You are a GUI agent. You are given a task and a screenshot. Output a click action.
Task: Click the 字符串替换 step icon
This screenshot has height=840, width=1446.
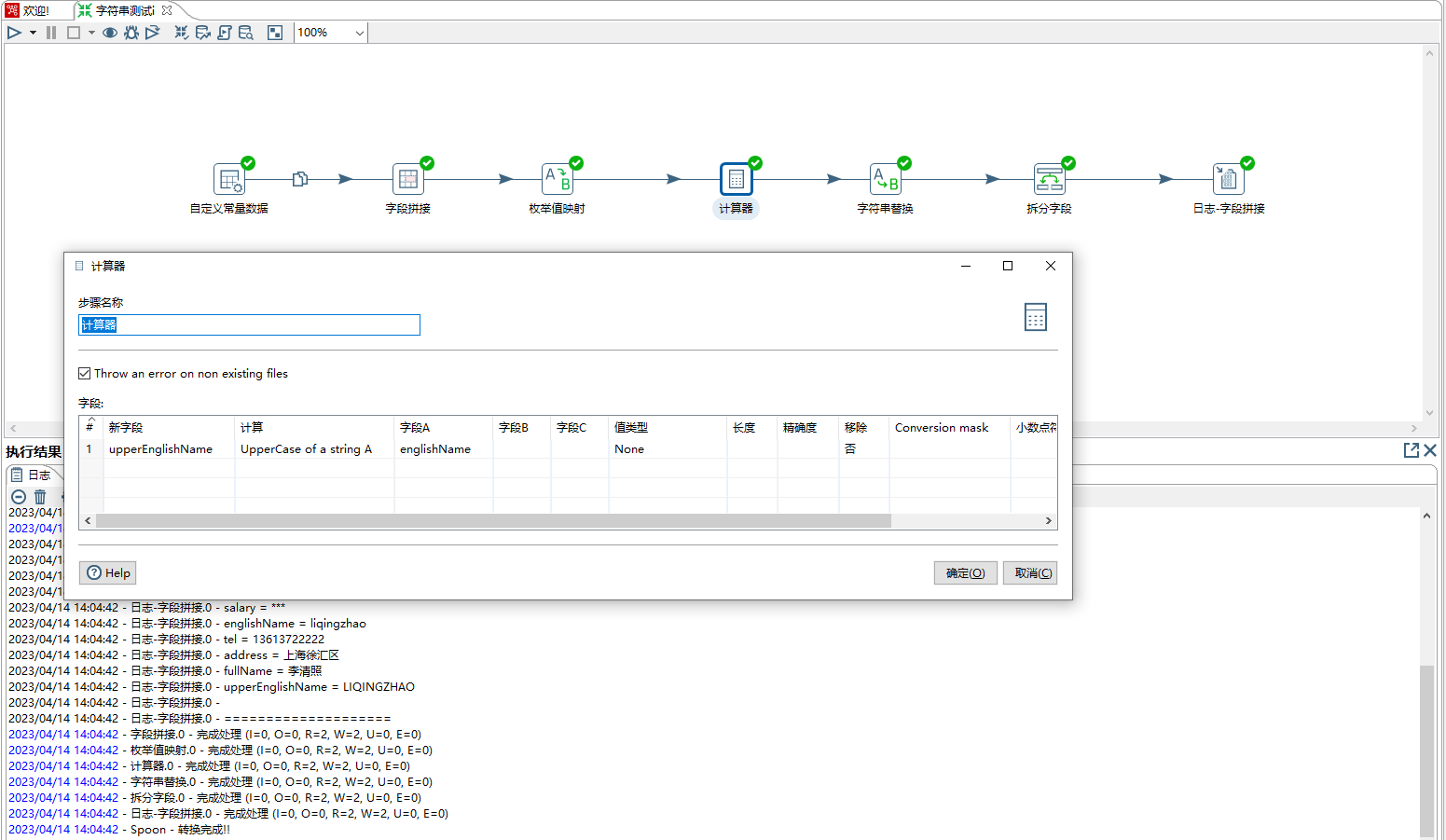(885, 179)
